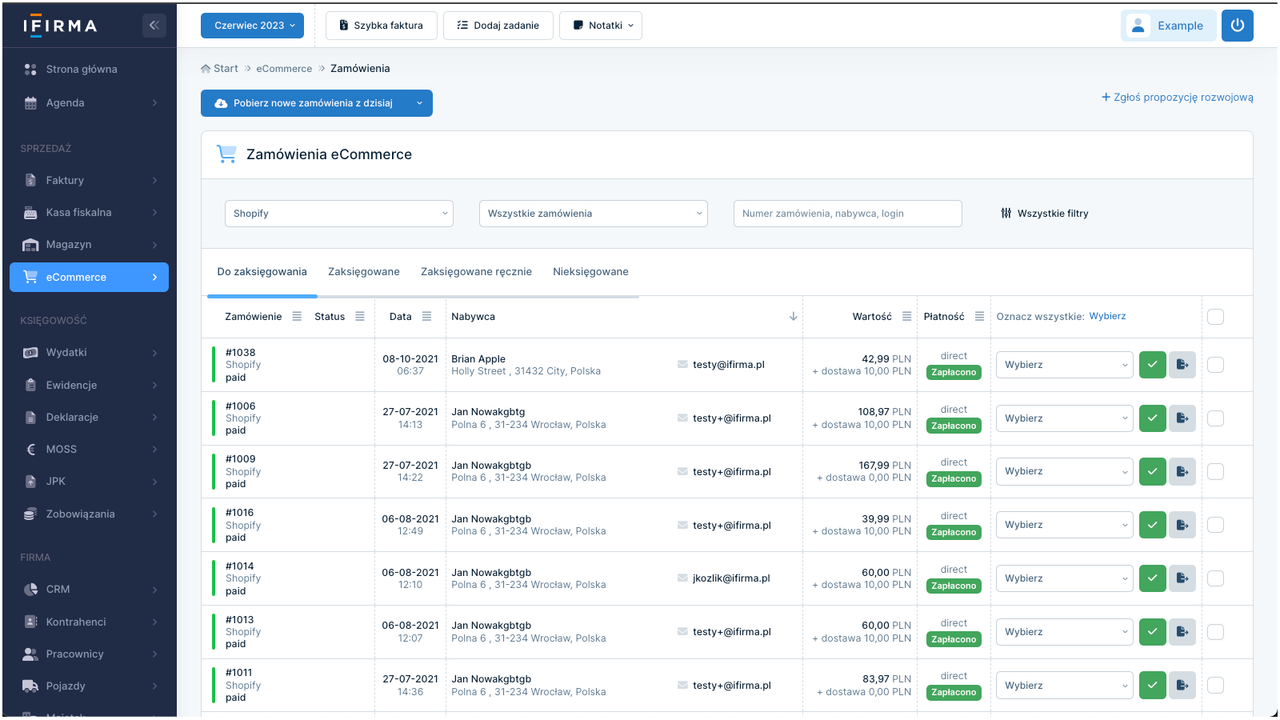The height and width of the screenshot is (720, 1280).
Task: Open Wybierz dropdown for order #1006
Action: coord(1065,418)
